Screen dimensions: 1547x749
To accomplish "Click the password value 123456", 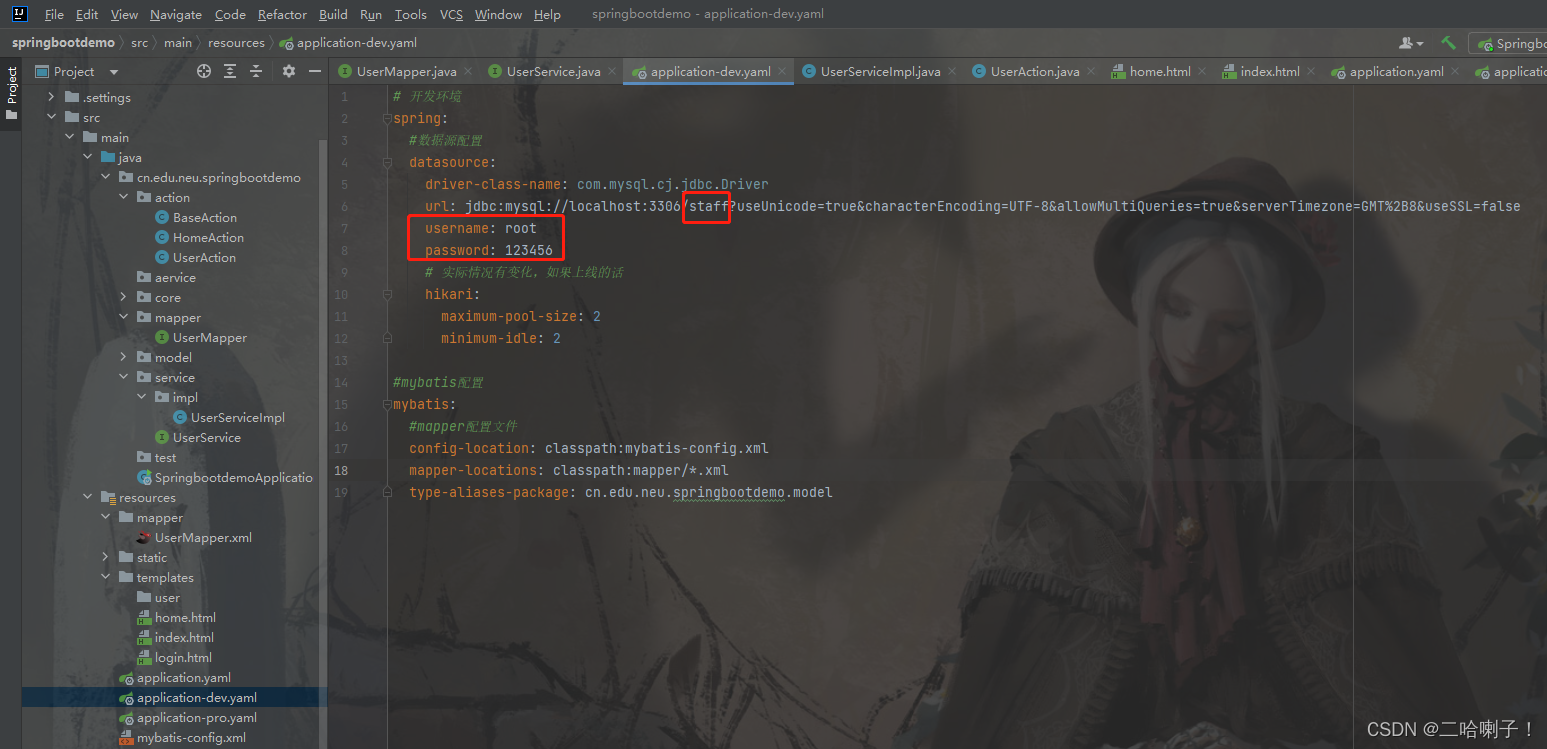I will (529, 250).
